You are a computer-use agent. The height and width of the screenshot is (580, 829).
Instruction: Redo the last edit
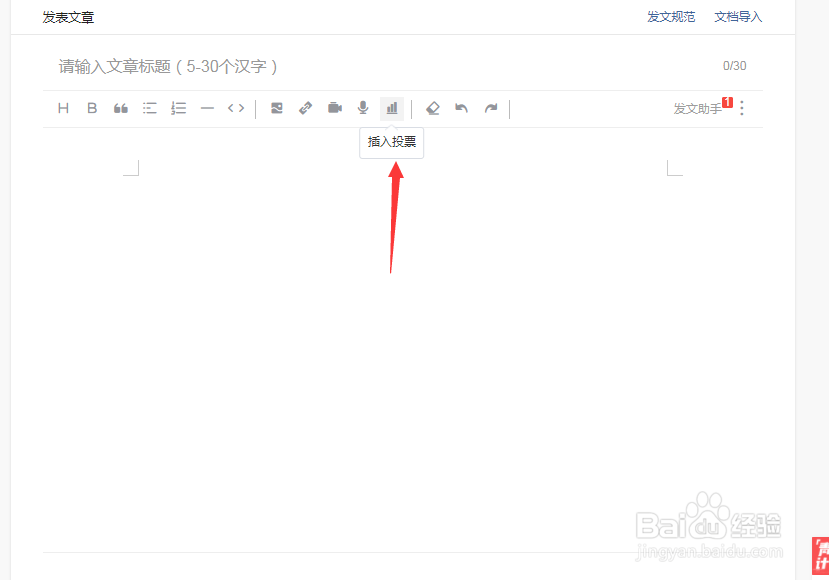[491, 108]
